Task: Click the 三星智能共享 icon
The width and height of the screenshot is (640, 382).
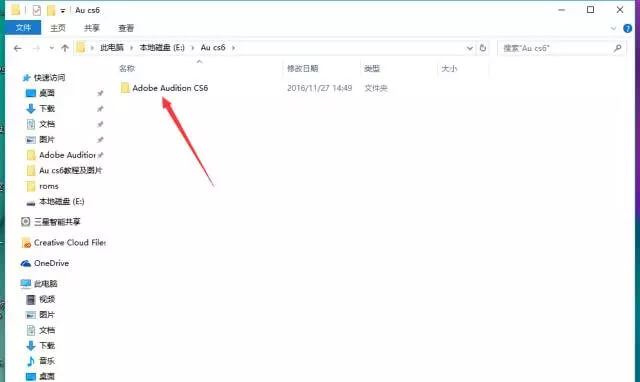Action: point(26,222)
